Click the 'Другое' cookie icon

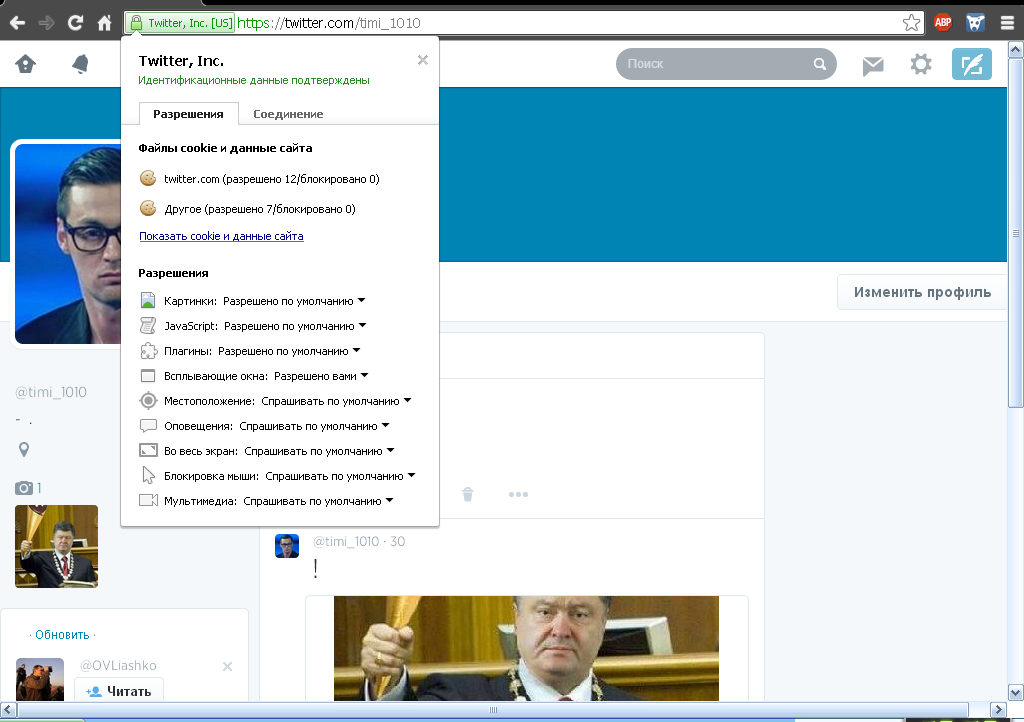[148, 208]
